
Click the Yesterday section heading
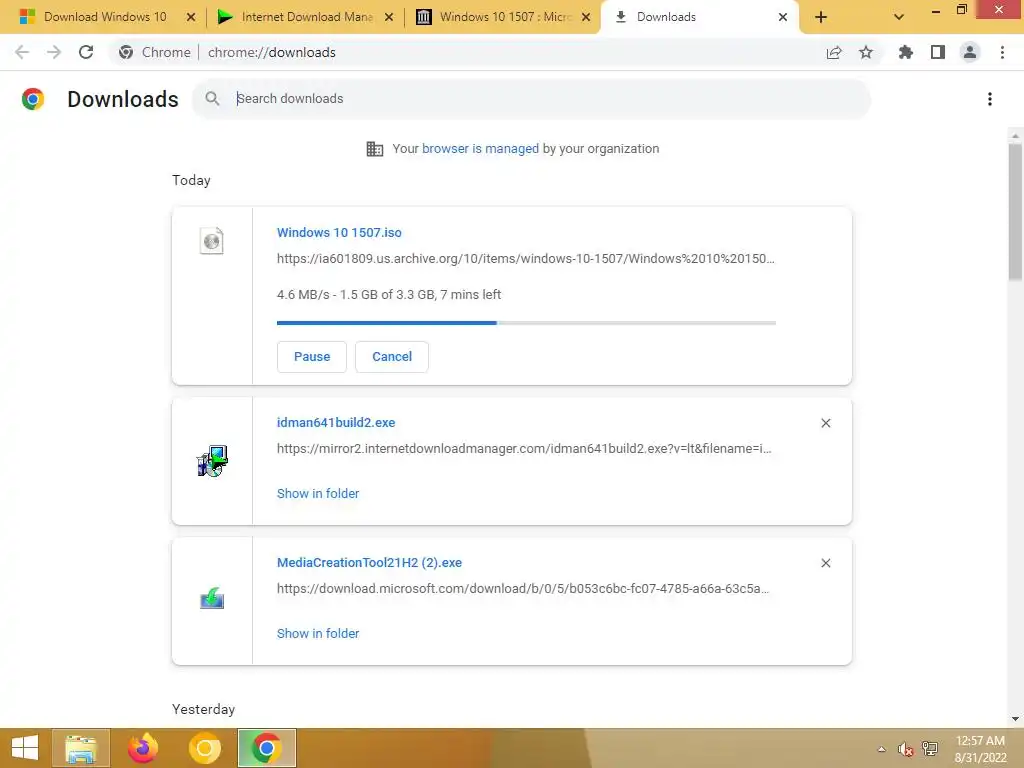click(x=203, y=709)
